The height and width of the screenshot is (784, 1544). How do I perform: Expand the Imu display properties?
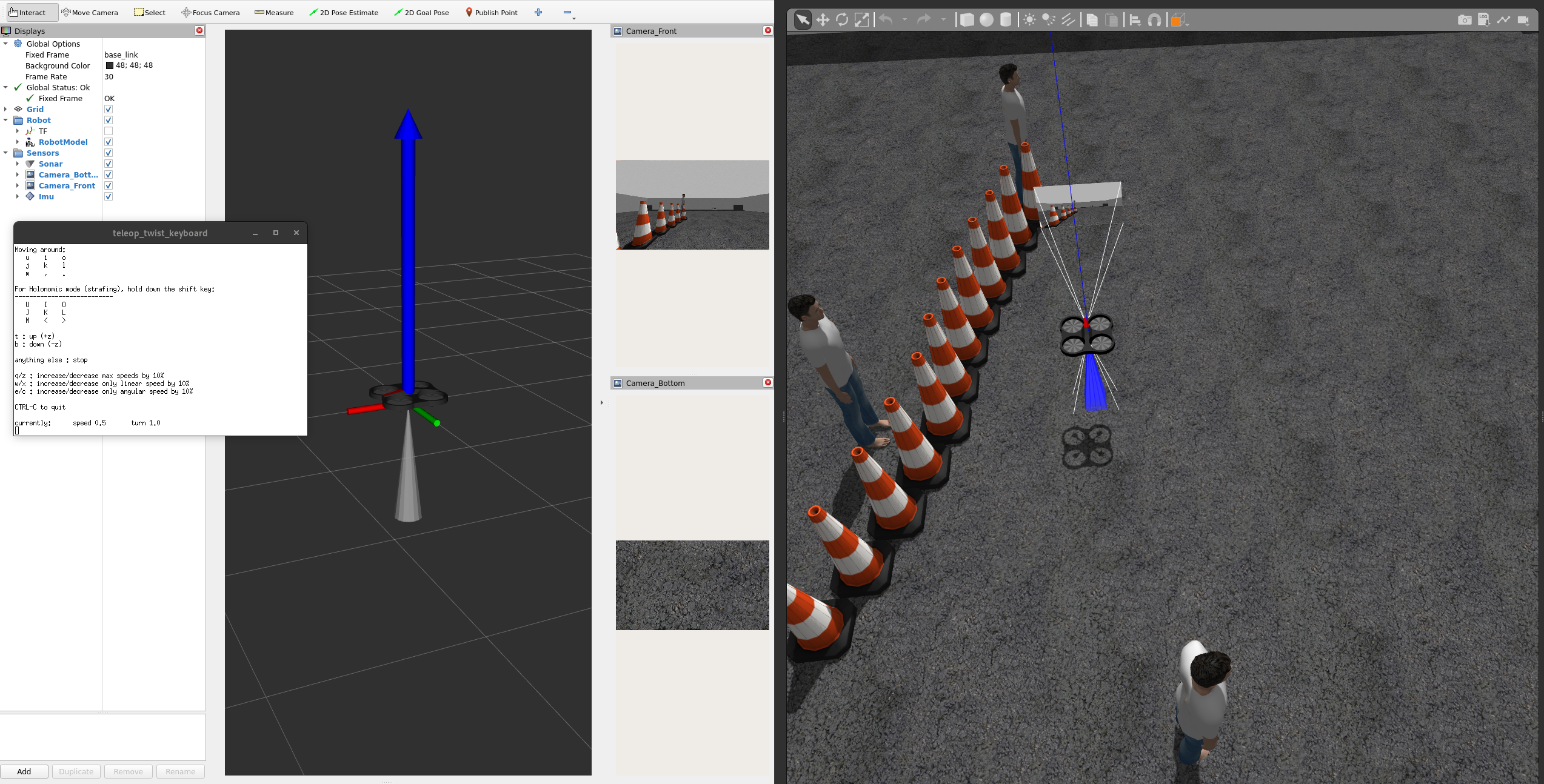click(18, 196)
